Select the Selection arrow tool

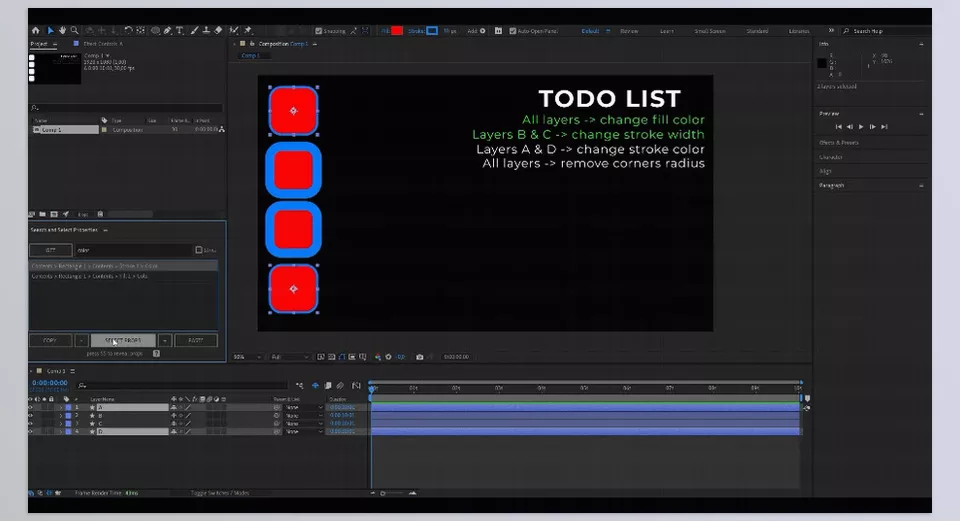[51, 31]
